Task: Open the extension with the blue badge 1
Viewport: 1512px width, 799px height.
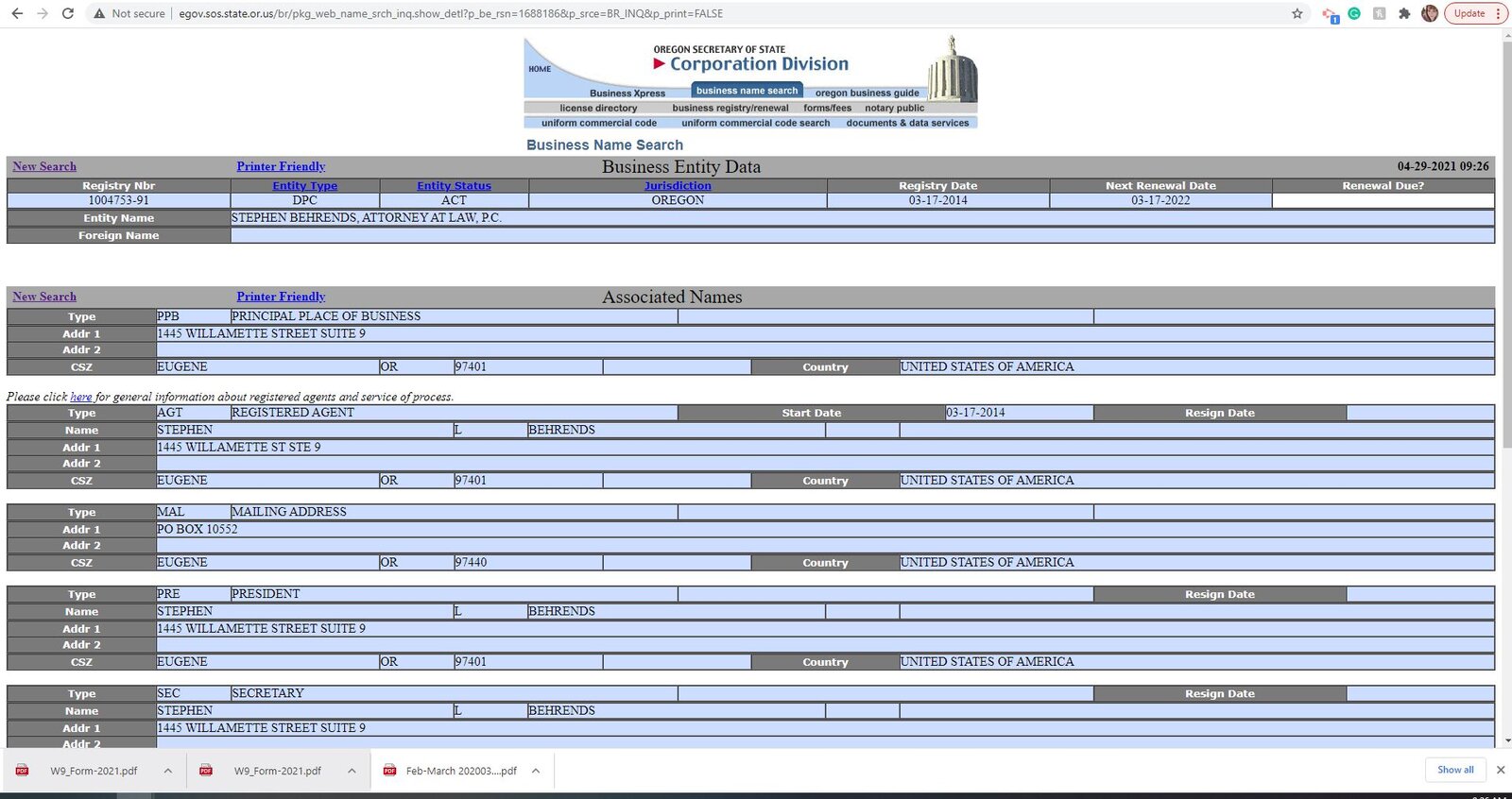Action: click(x=1331, y=14)
